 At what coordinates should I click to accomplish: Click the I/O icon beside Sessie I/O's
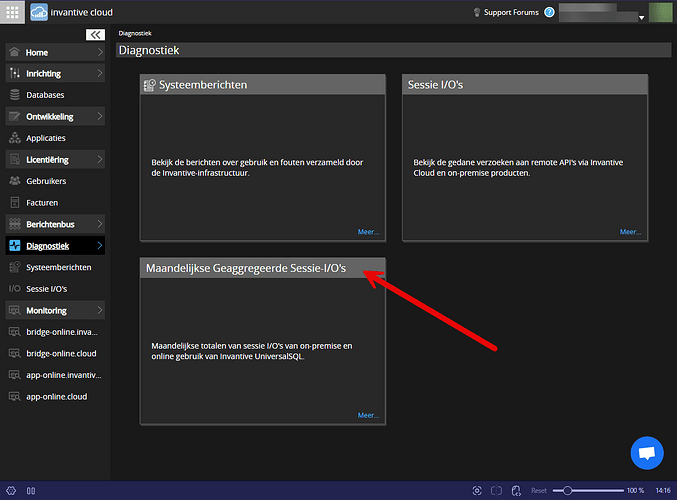tap(14, 288)
